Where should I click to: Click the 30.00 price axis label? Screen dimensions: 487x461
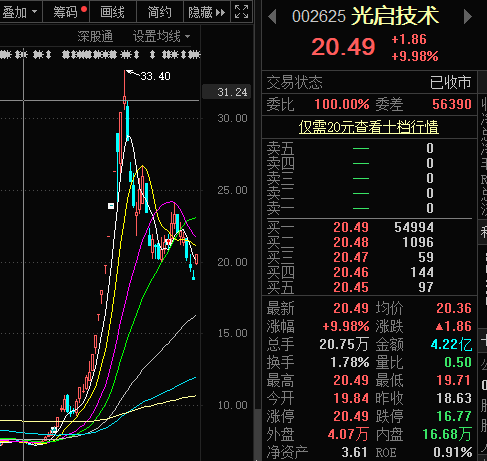pyautogui.click(x=232, y=118)
